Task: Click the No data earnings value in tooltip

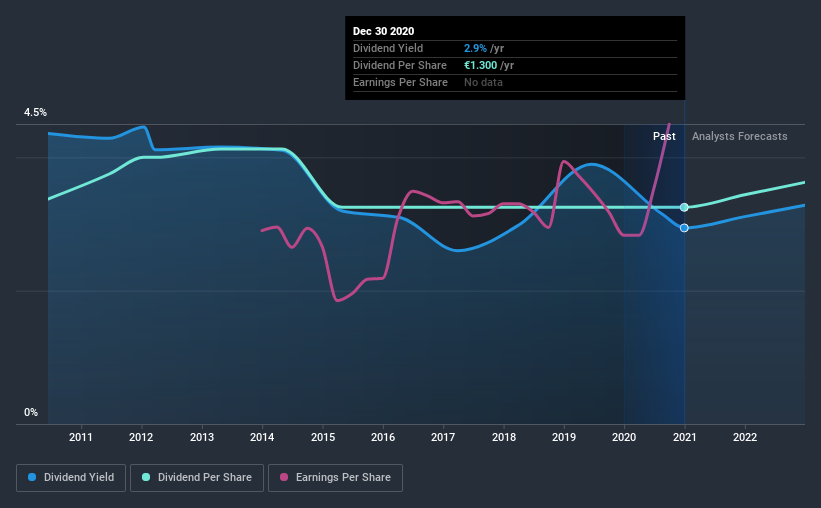Action: pyautogui.click(x=483, y=82)
